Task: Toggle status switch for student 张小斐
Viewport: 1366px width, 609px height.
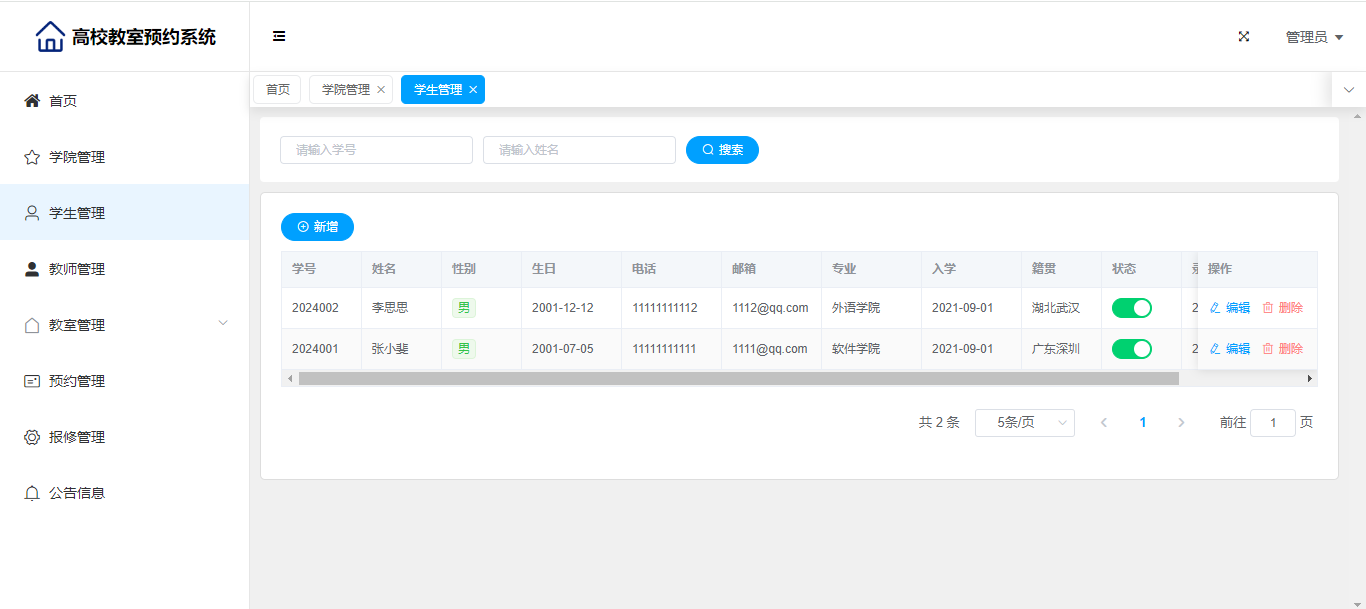Action: (x=1131, y=349)
